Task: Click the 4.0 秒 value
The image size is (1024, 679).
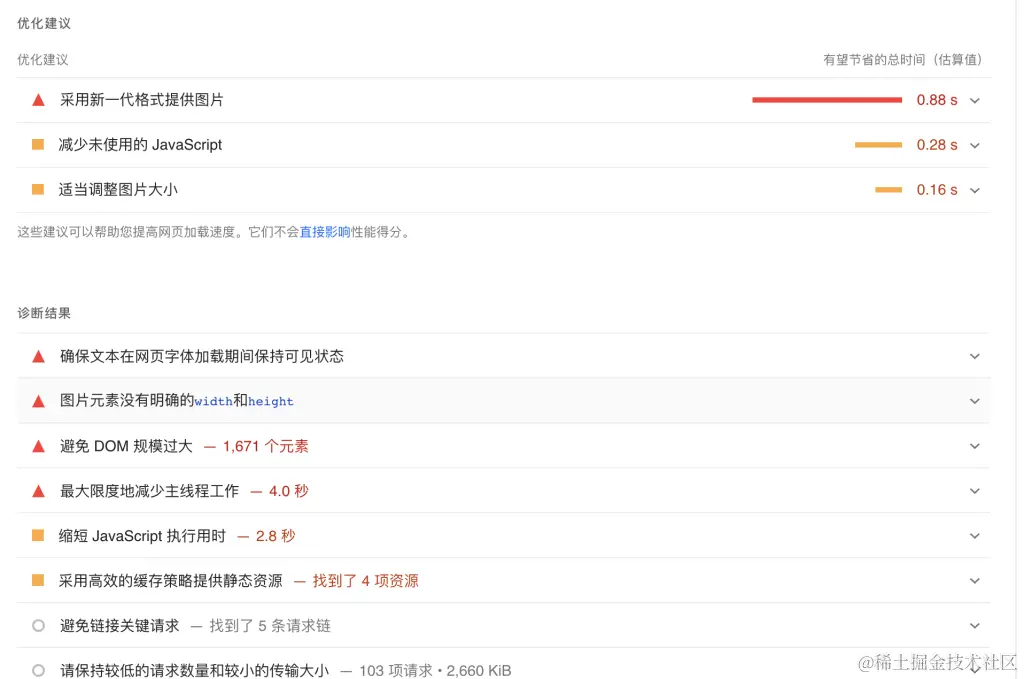Action: [x=289, y=491]
